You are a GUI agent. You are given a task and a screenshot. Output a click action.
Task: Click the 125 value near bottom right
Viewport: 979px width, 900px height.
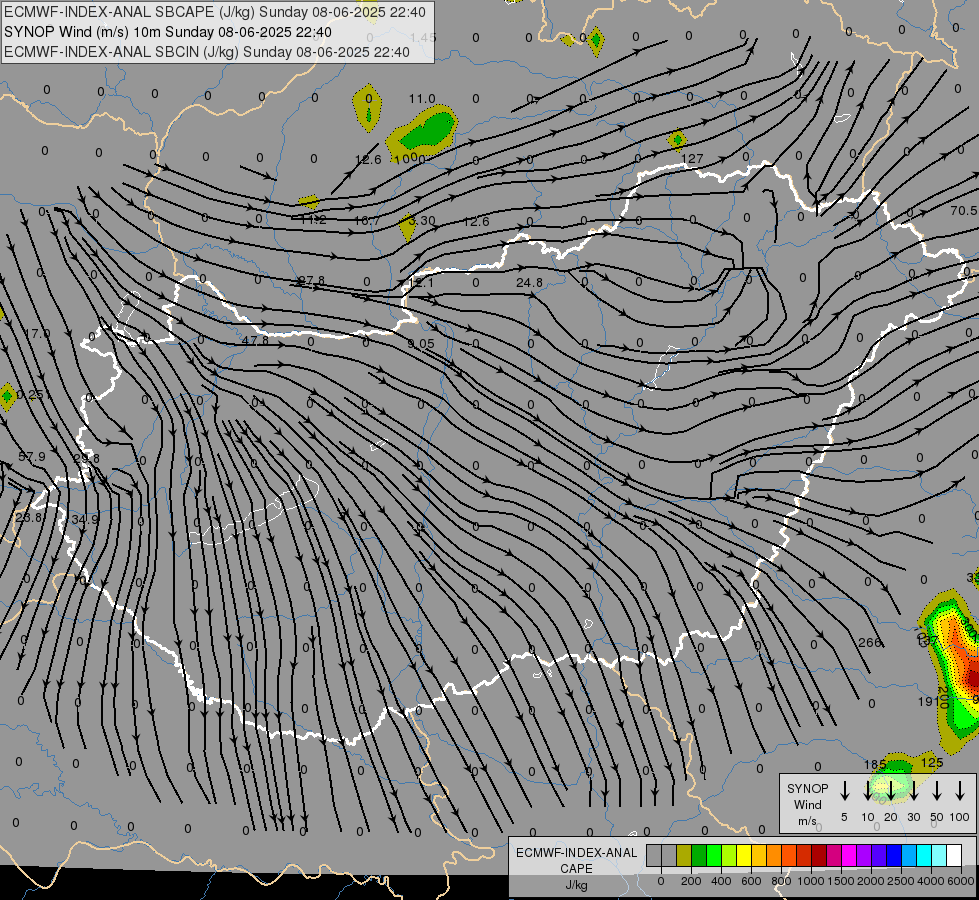[x=932, y=762]
